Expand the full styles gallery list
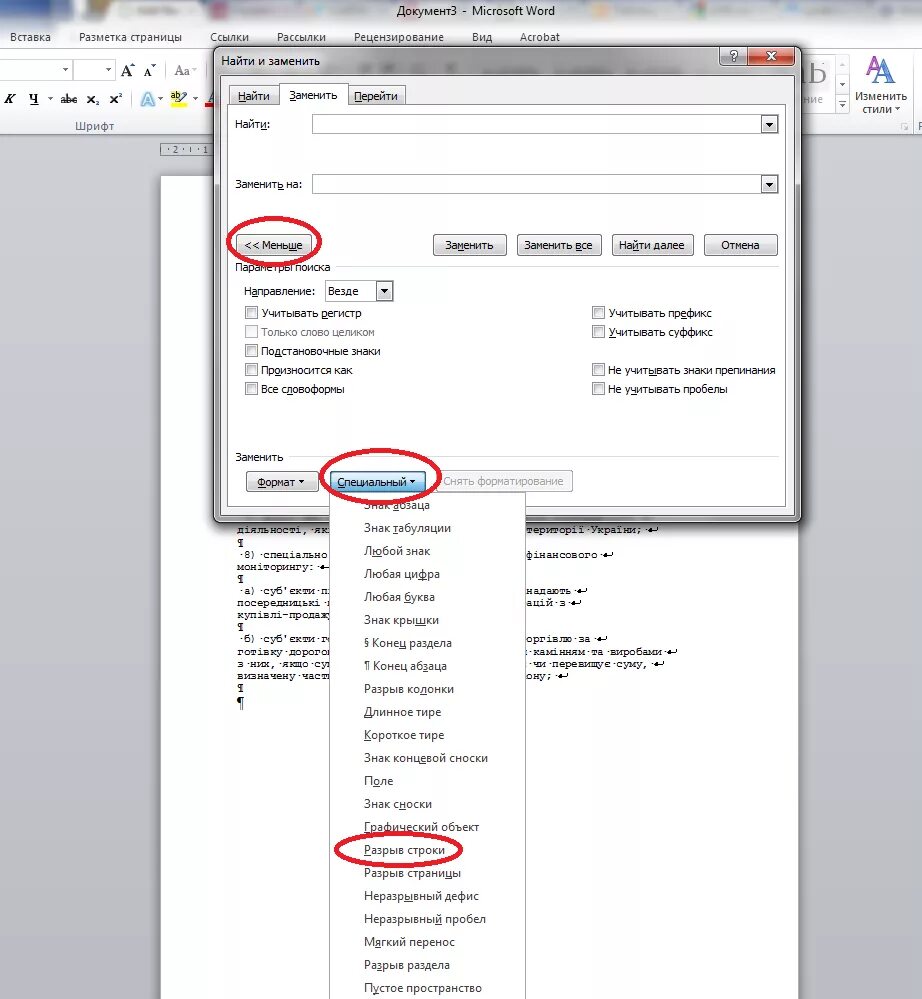The width and height of the screenshot is (922, 999). (x=842, y=104)
